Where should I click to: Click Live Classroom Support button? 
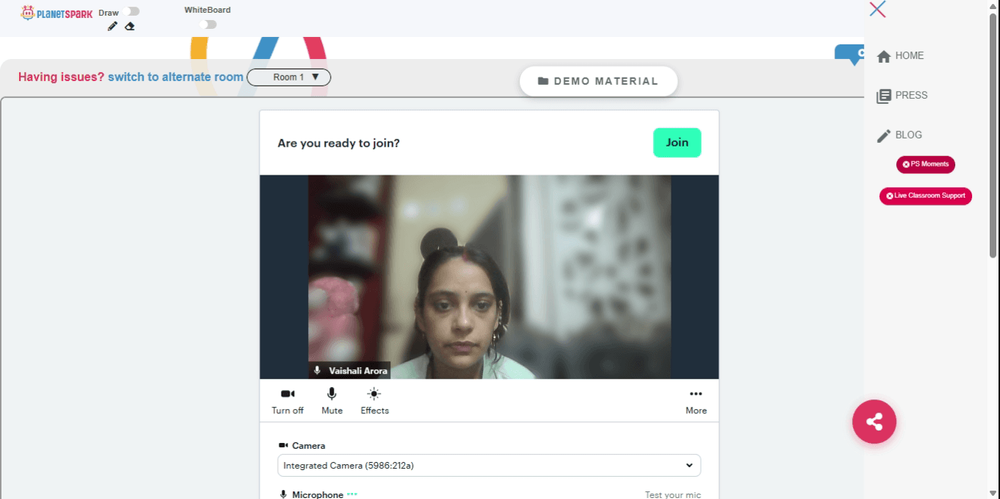pyautogui.click(x=925, y=196)
